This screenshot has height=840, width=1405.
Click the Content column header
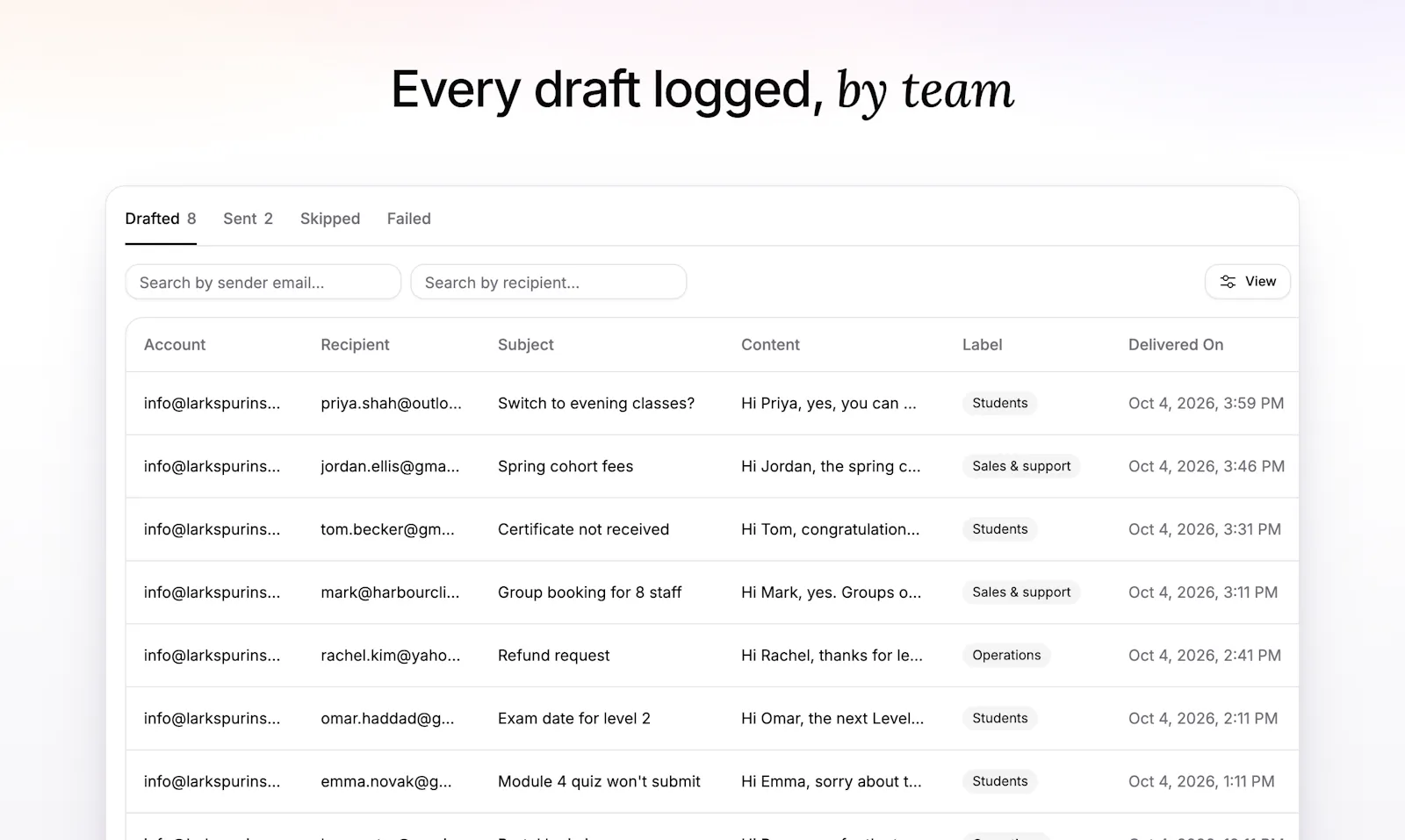click(770, 345)
